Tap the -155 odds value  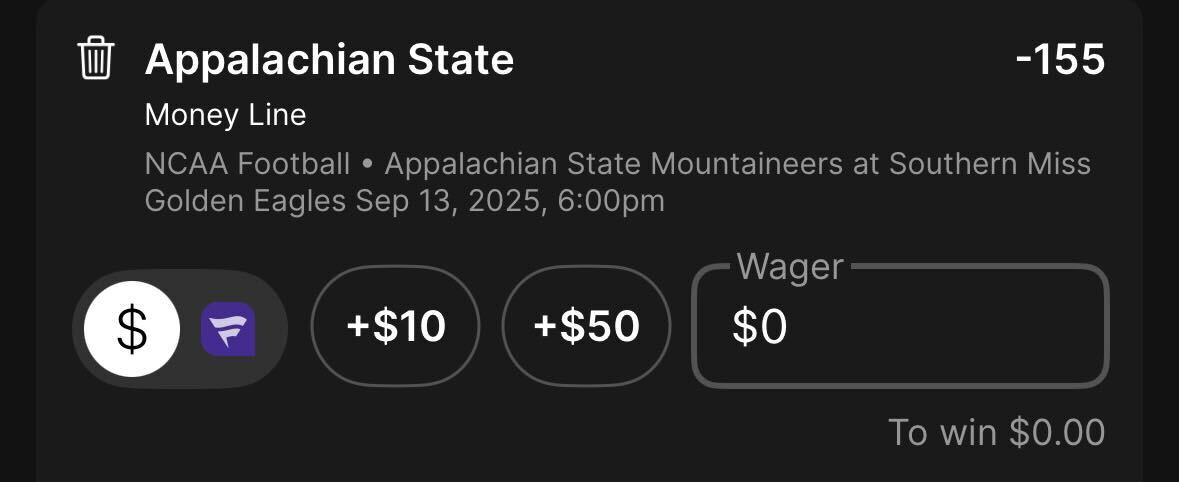[x=1060, y=60]
